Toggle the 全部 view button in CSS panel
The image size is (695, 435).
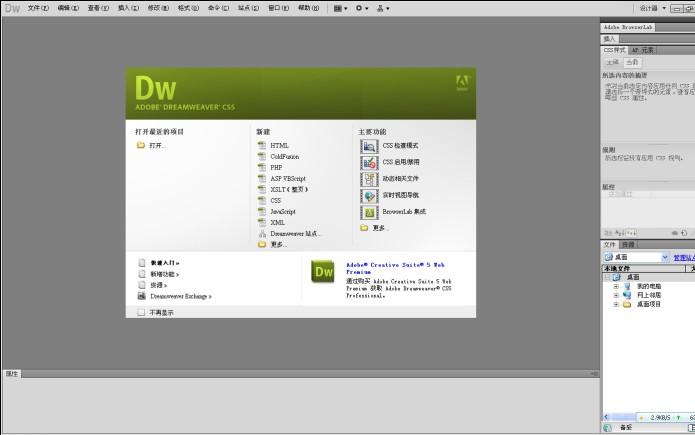click(613, 62)
